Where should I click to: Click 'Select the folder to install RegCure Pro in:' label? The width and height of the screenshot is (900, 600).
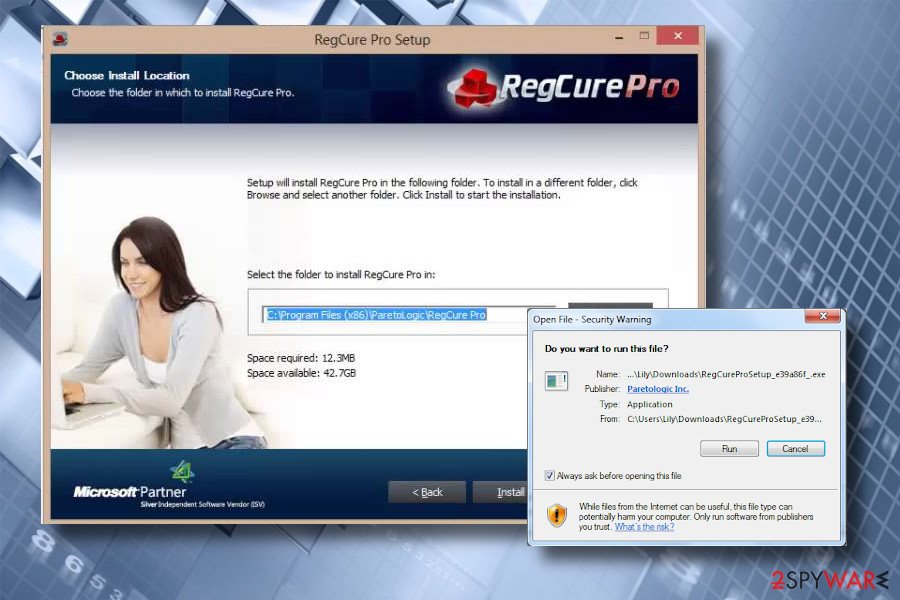pos(341,274)
